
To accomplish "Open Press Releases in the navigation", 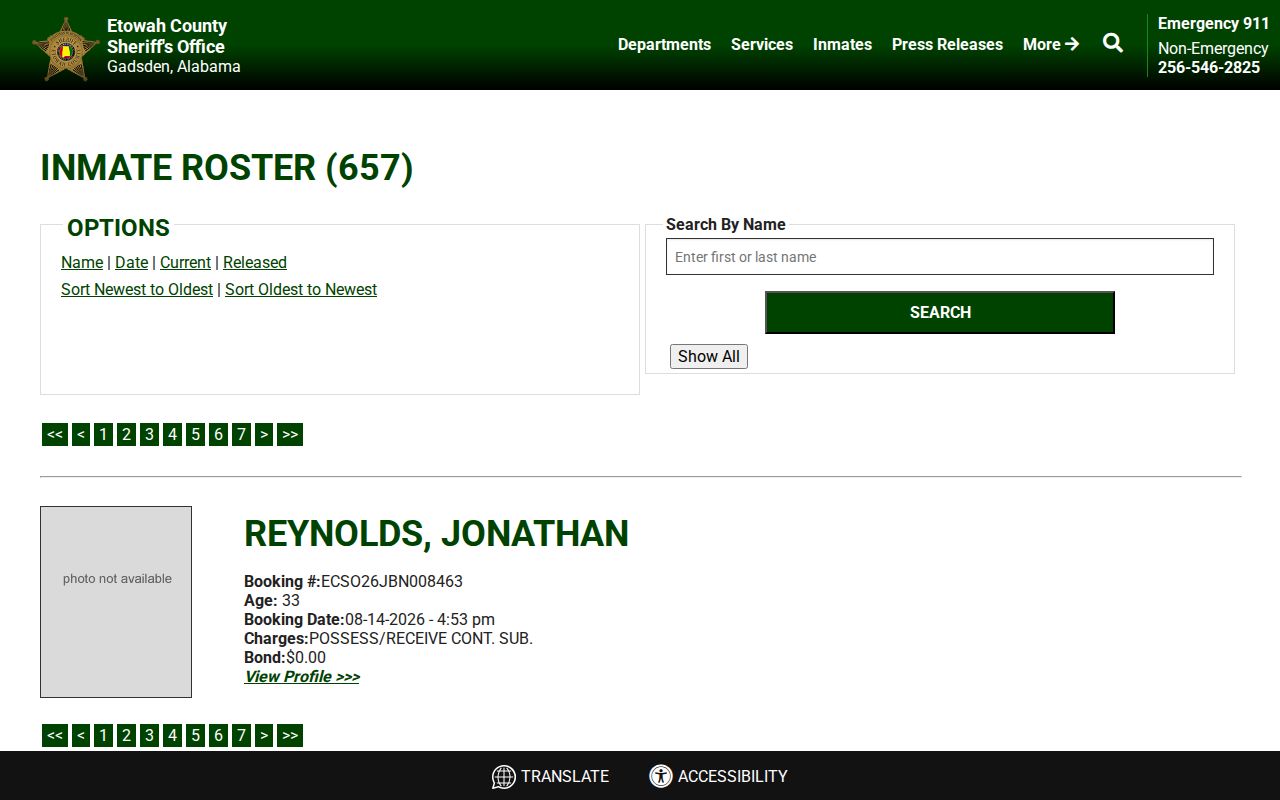I will point(947,44).
